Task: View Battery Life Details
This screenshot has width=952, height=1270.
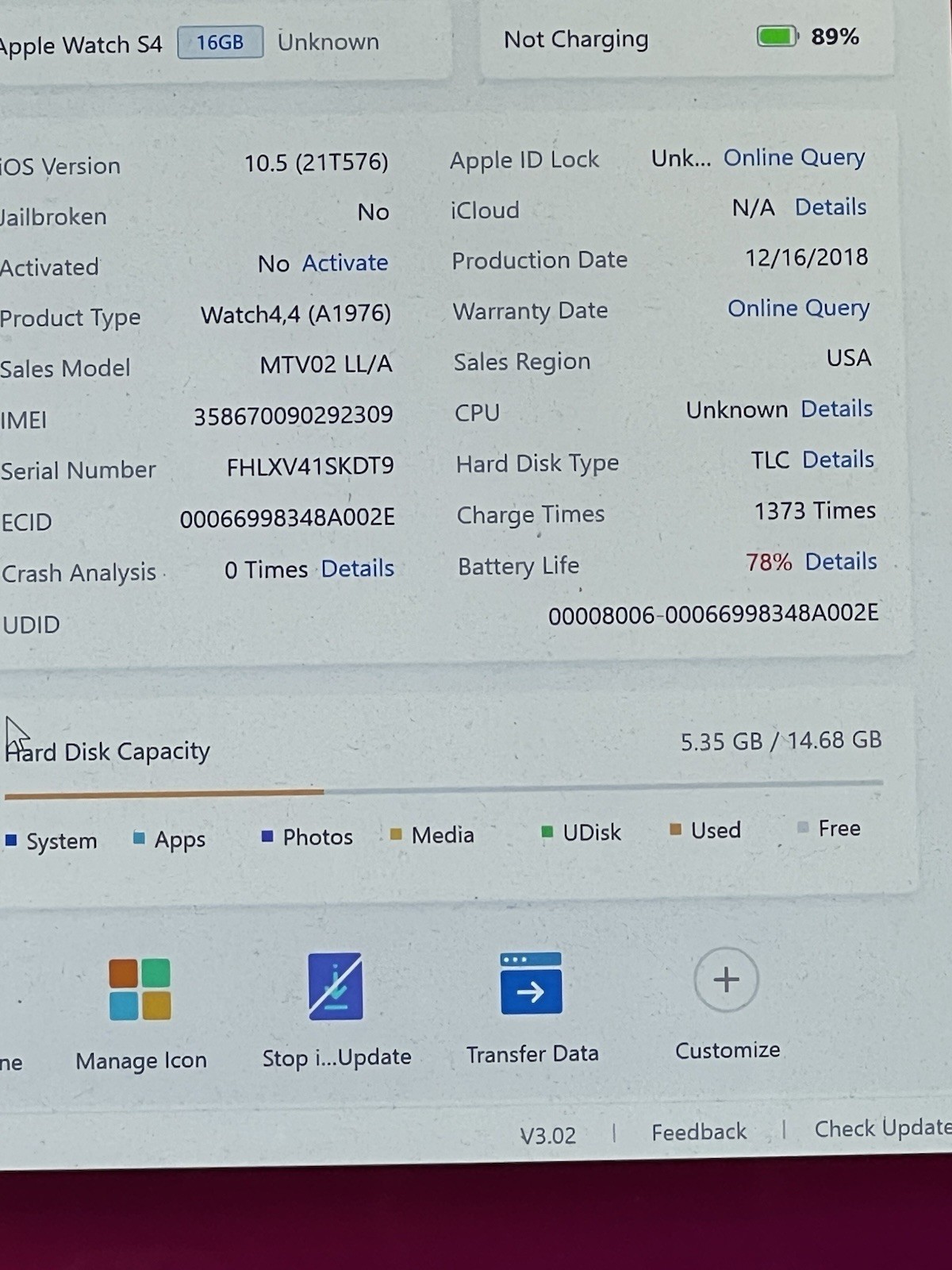Action: 841,561
